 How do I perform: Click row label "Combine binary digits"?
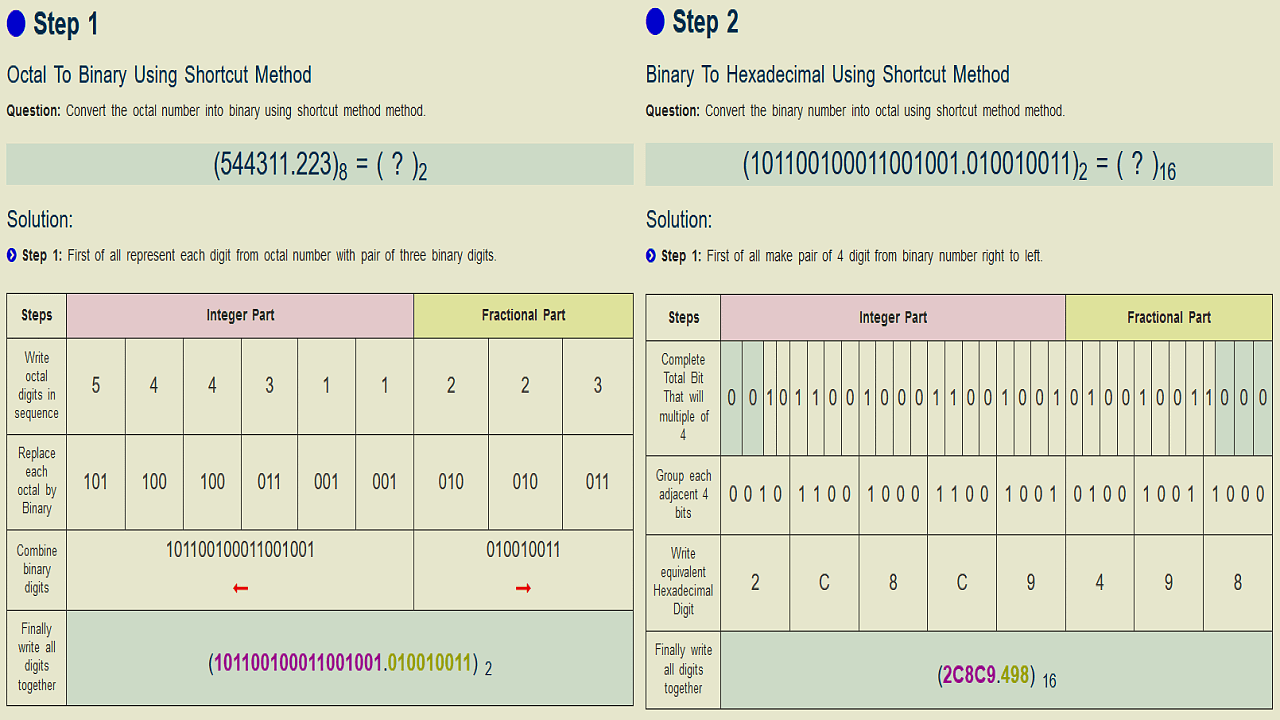pyautogui.click(x=37, y=569)
